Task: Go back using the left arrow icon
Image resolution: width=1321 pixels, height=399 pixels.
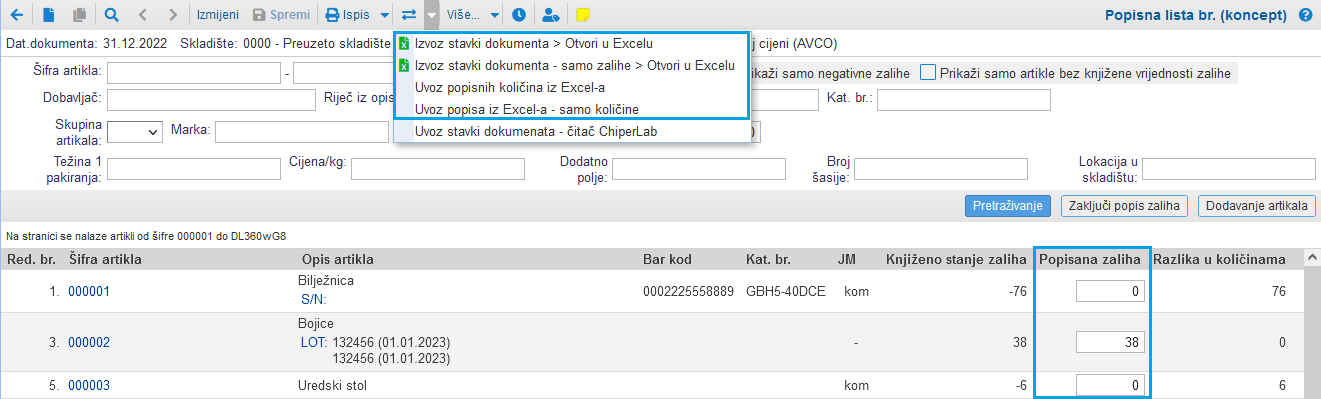Action: click(16, 15)
